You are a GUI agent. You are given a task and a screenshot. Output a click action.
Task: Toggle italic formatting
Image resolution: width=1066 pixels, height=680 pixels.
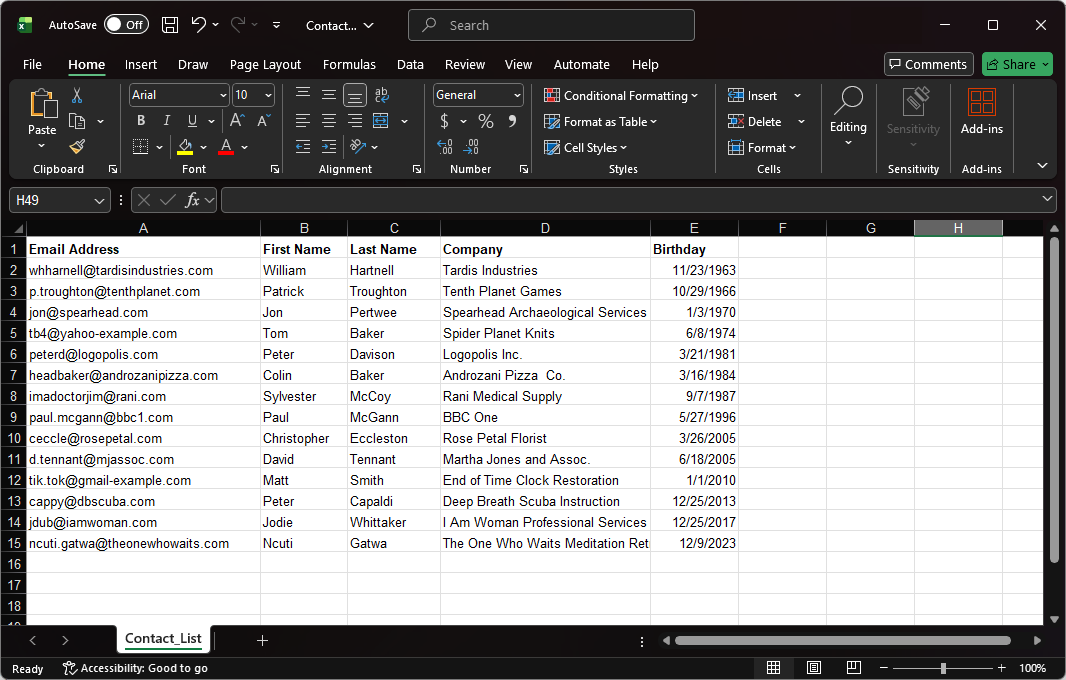(166, 120)
